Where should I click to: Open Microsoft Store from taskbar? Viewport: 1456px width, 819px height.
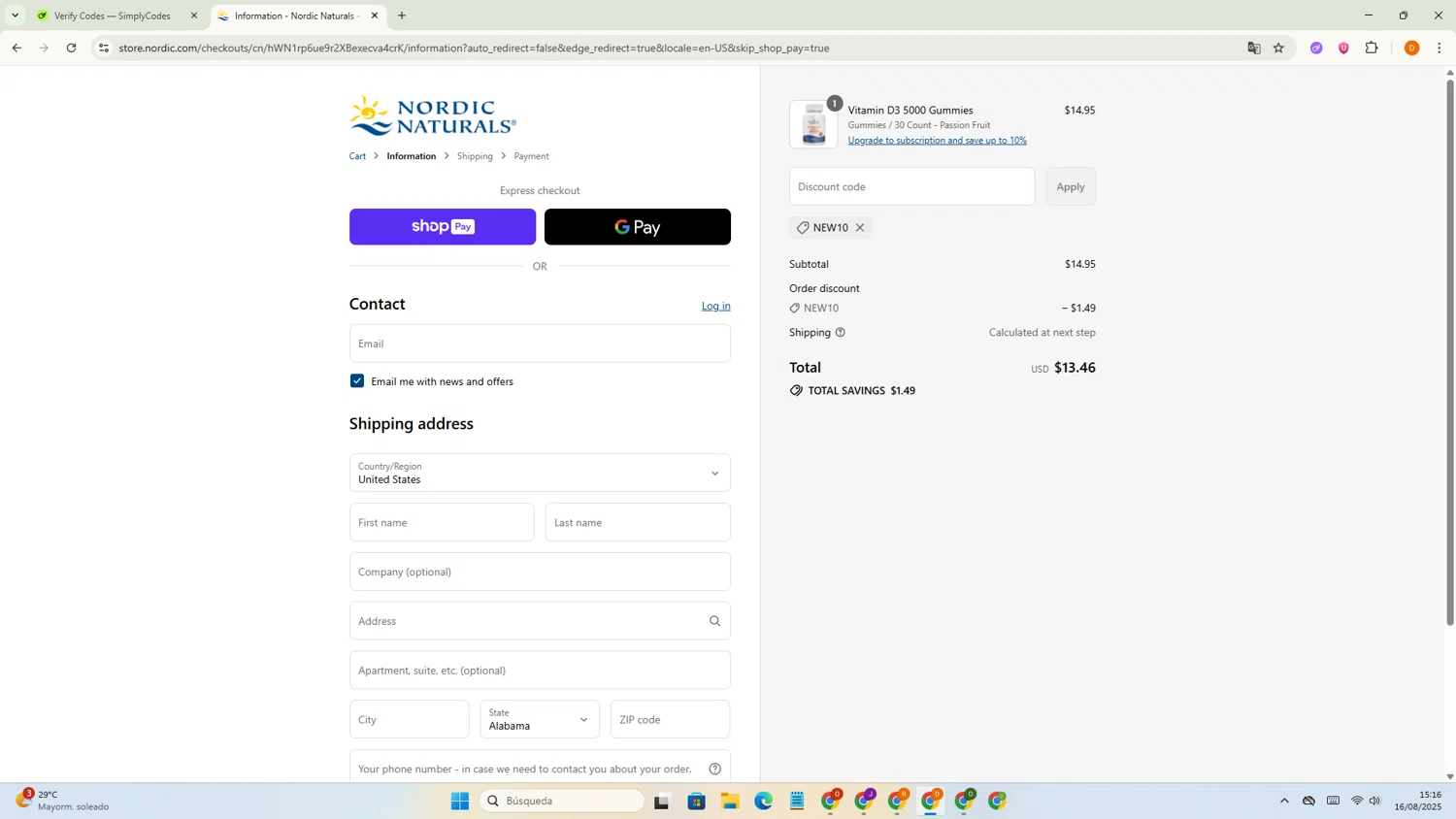(x=696, y=801)
